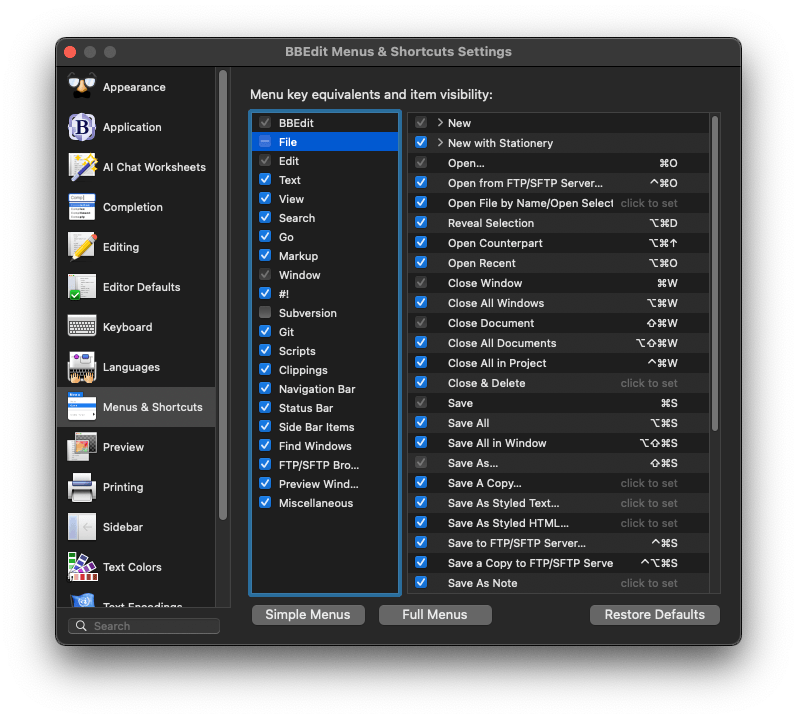This screenshot has width=797, height=719.
Task: Select the BBEdit menu row
Action: click(325, 123)
